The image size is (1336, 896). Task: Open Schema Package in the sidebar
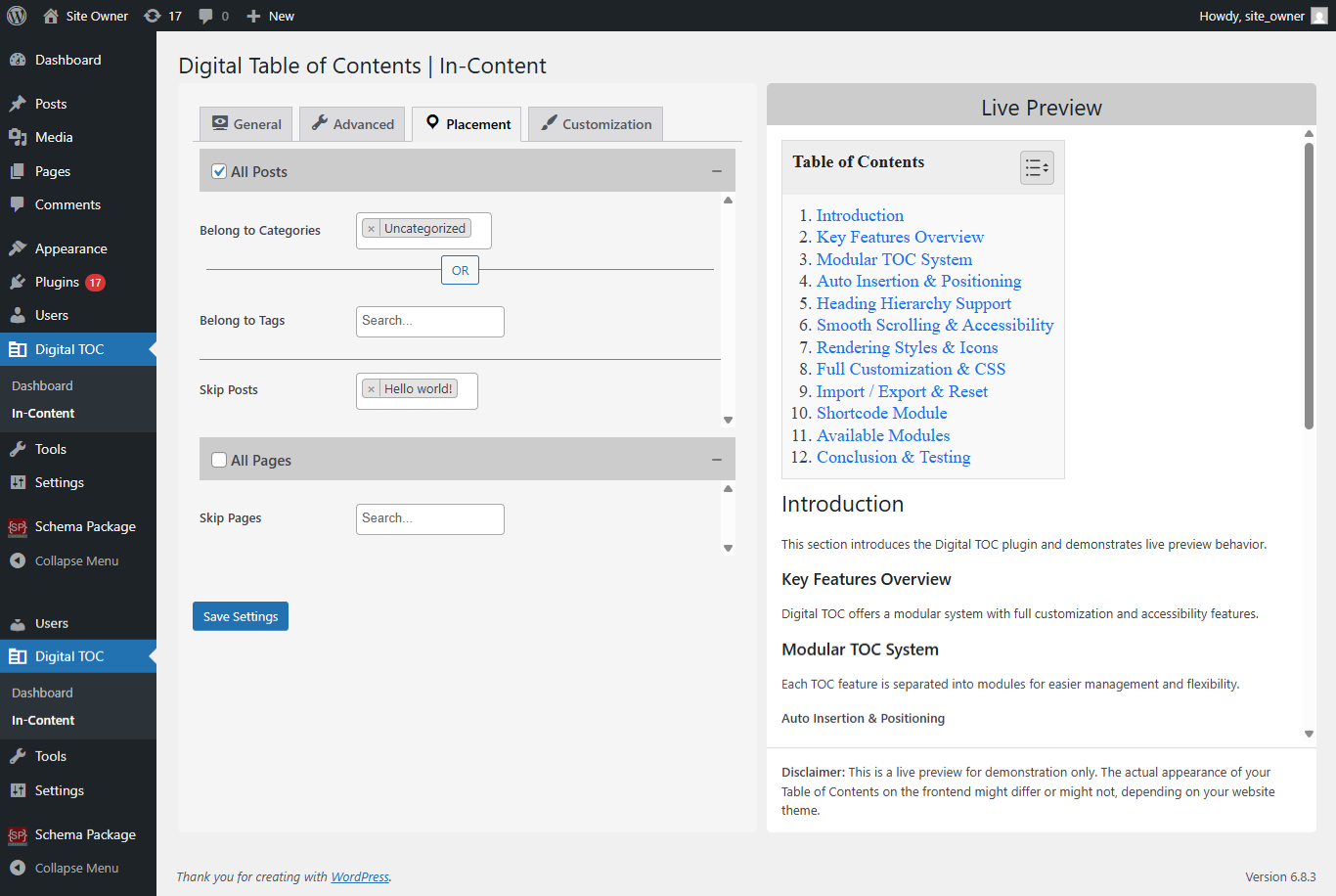(x=85, y=526)
